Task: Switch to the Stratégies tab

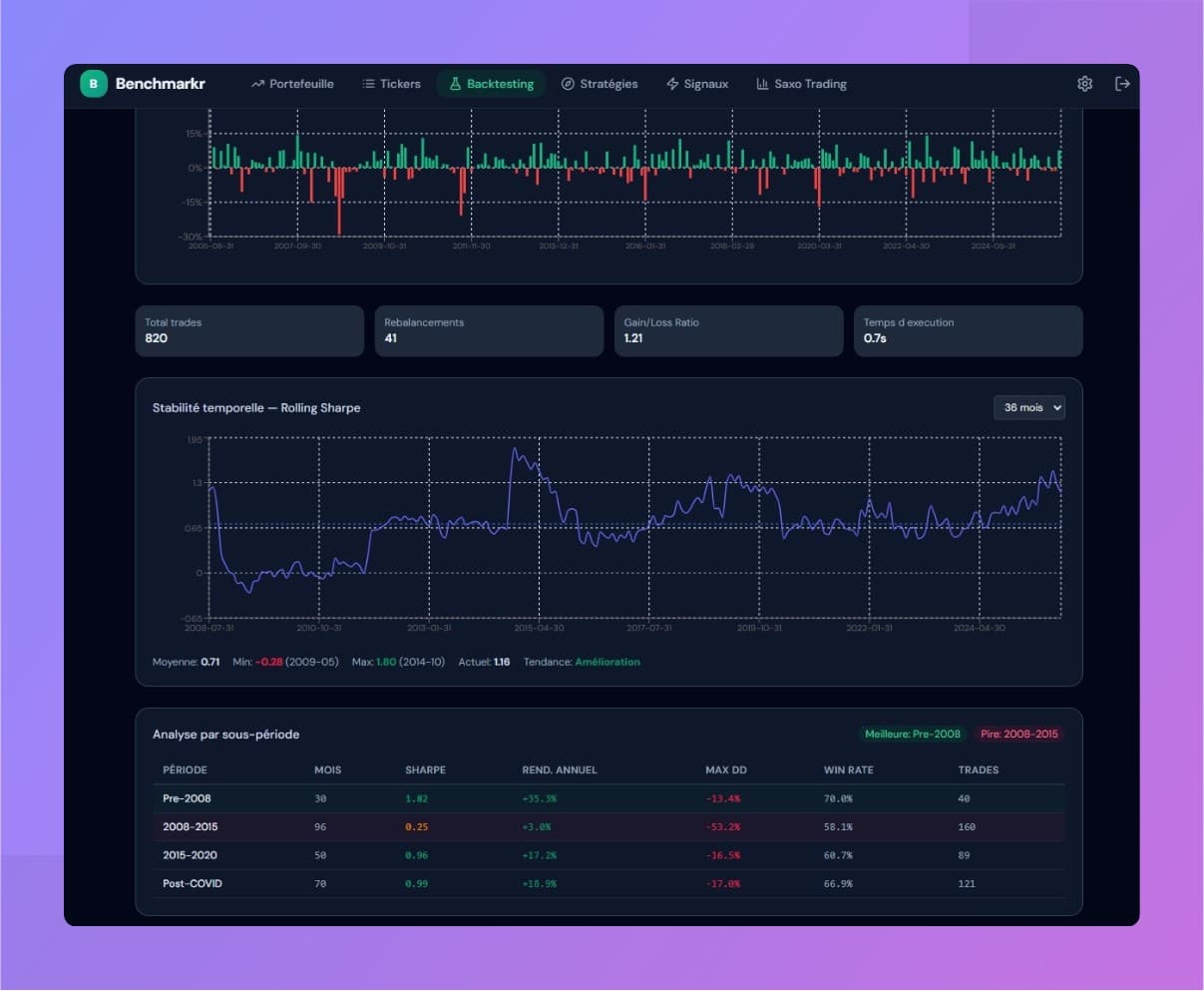Action: pos(601,84)
